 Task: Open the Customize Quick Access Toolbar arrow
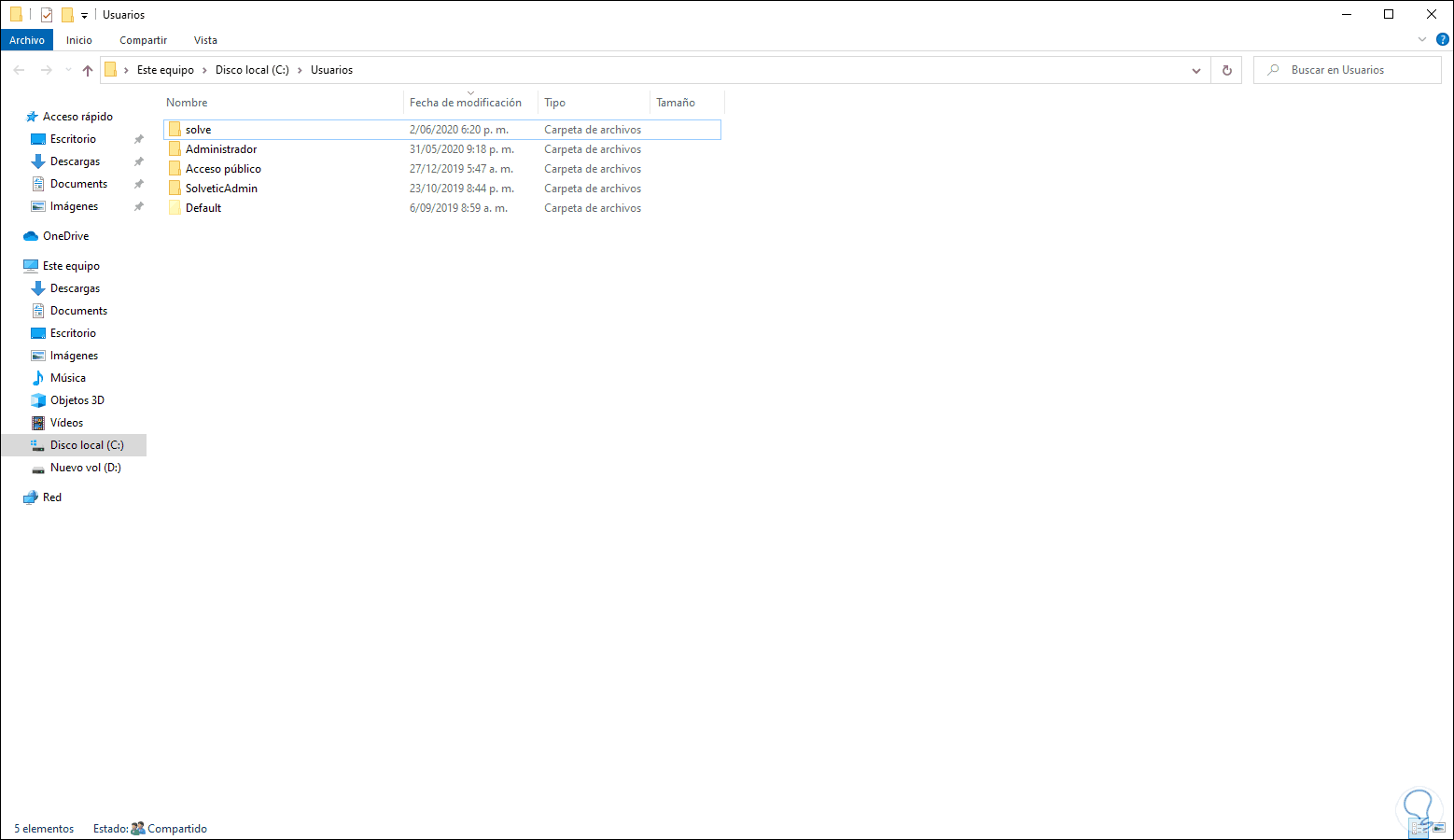click(84, 16)
